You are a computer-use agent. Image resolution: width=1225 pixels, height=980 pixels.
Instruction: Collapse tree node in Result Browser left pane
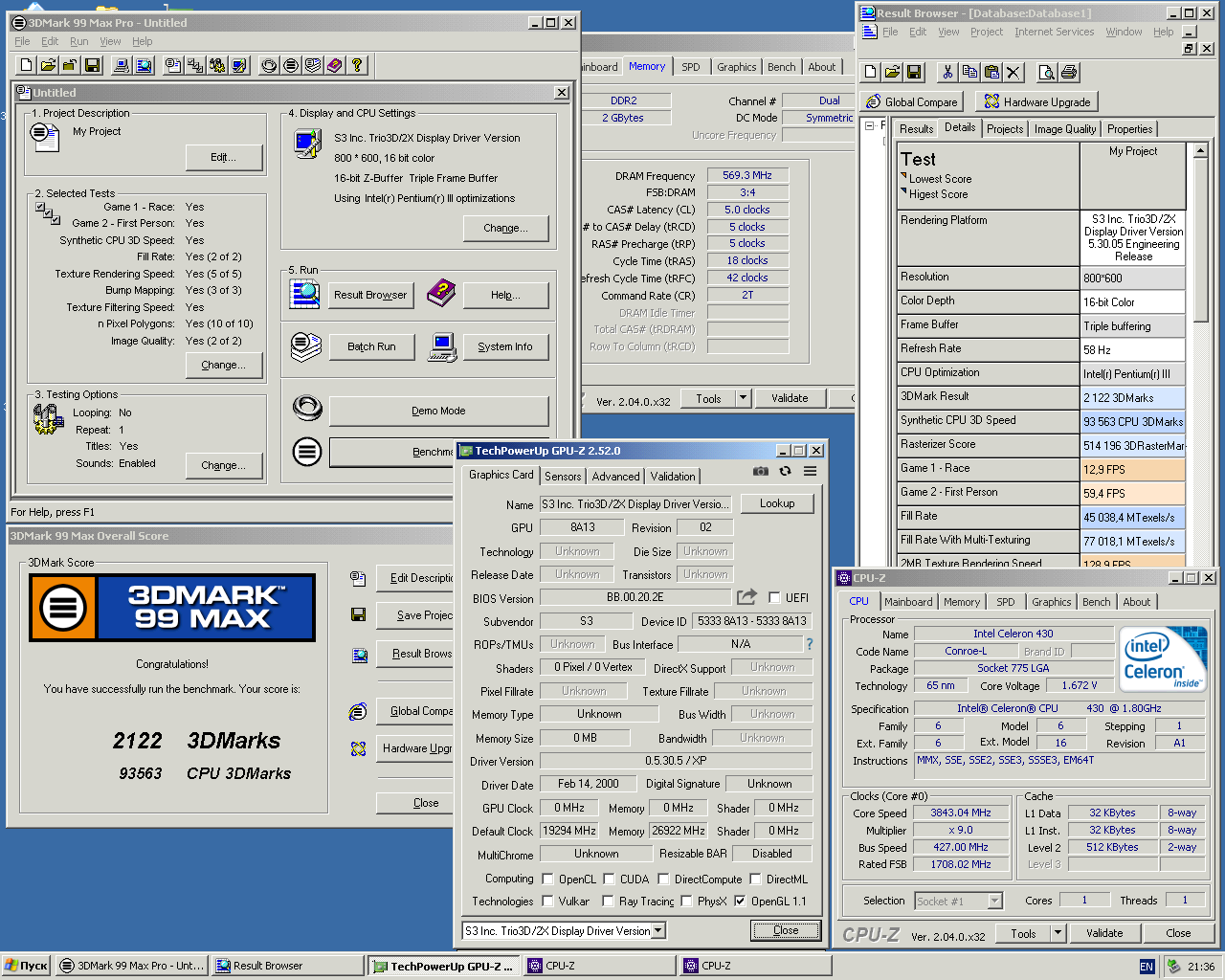point(869,125)
